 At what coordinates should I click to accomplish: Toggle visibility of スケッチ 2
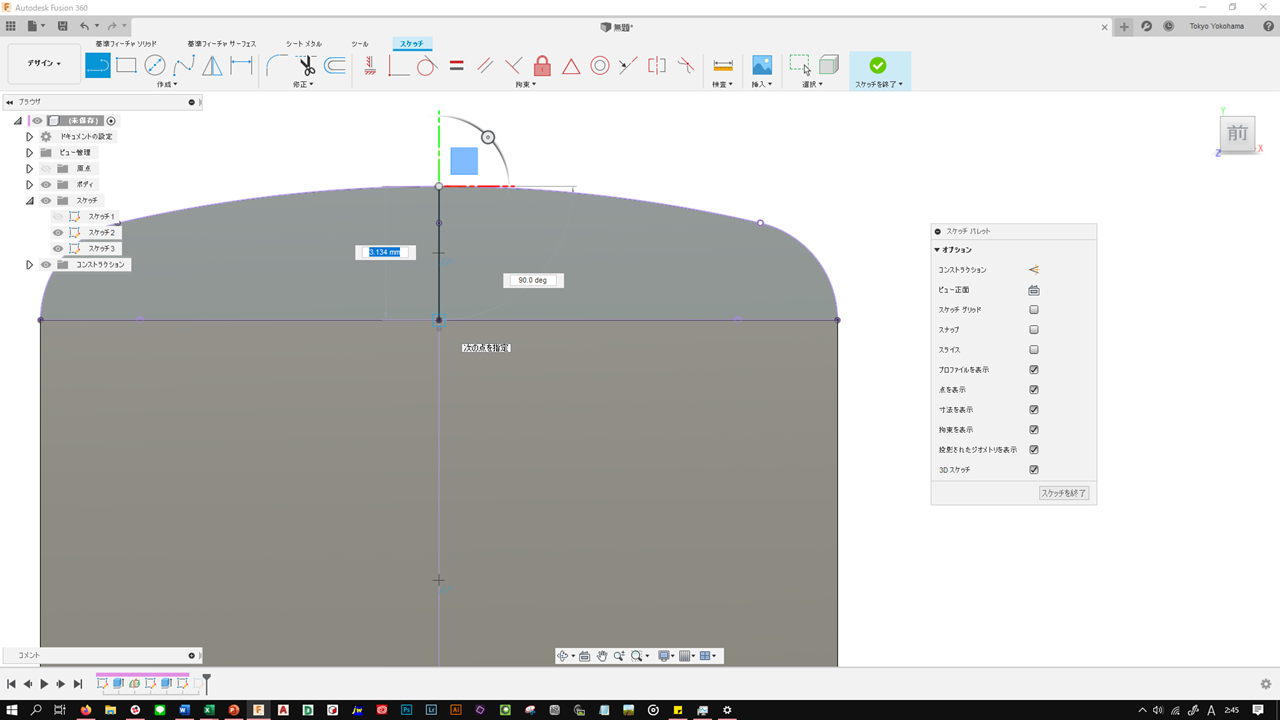point(58,233)
